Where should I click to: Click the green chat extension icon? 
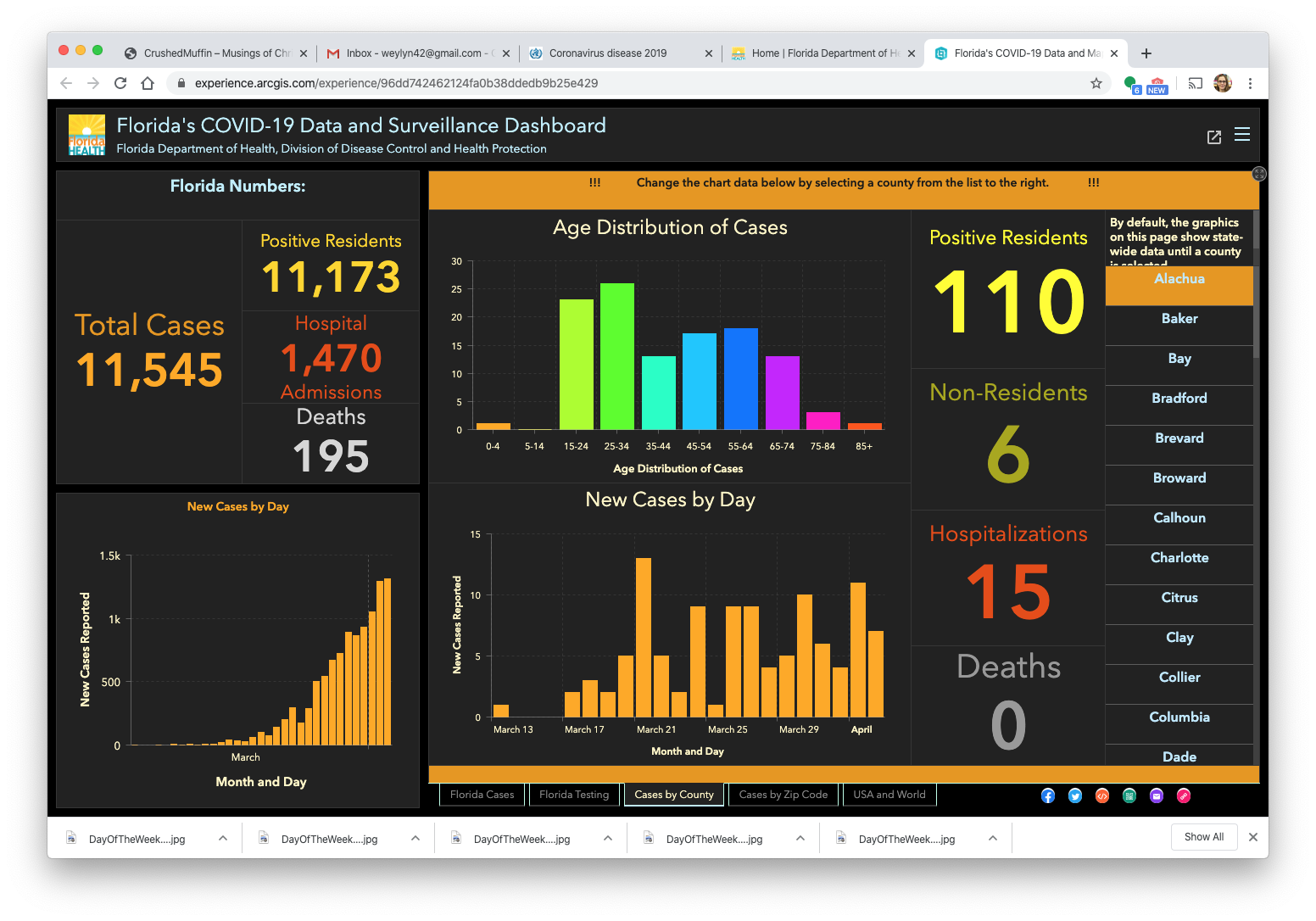pyautogui.click(x=1131, y=84)
